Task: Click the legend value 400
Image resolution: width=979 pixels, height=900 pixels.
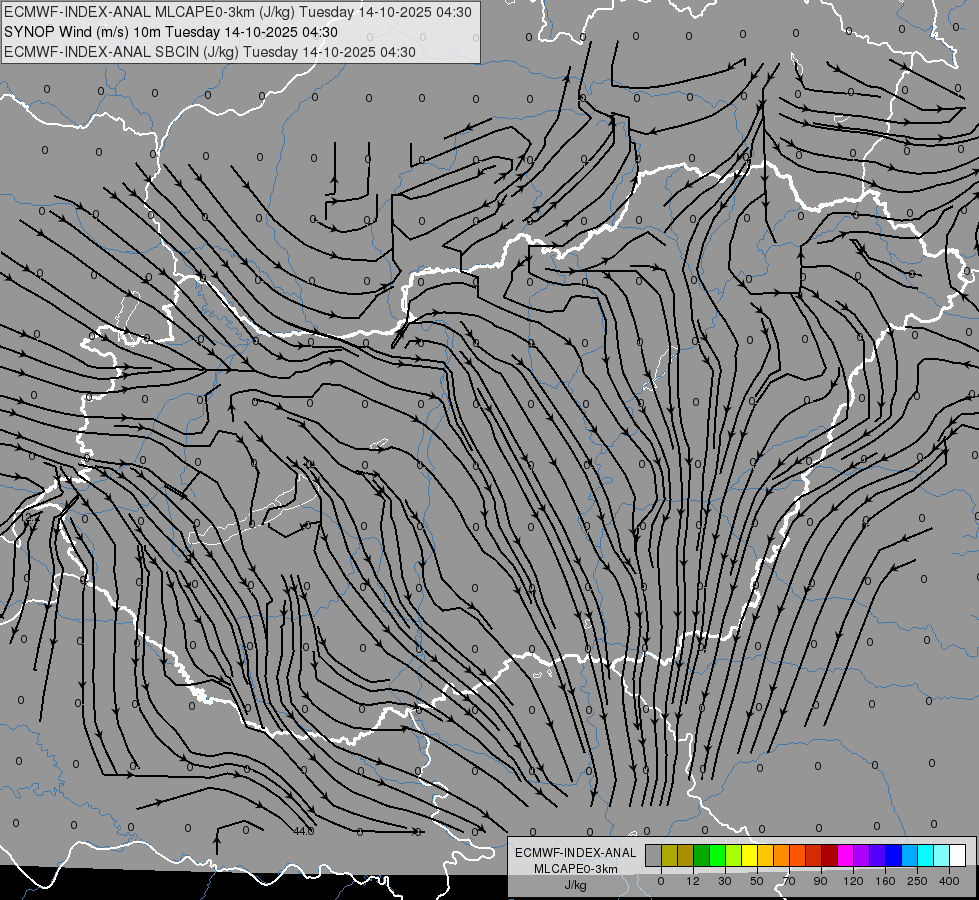Action: tap(949, 881)
